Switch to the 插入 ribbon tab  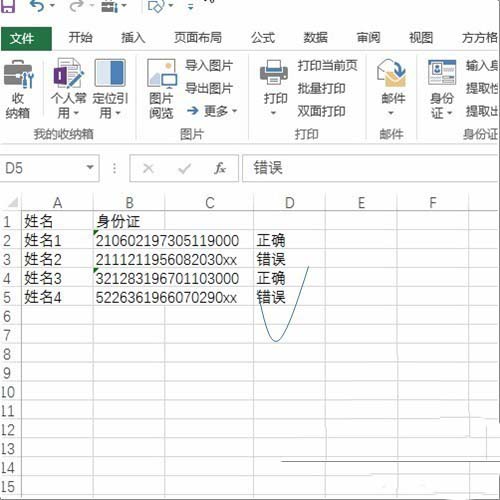tap(133, 38)
